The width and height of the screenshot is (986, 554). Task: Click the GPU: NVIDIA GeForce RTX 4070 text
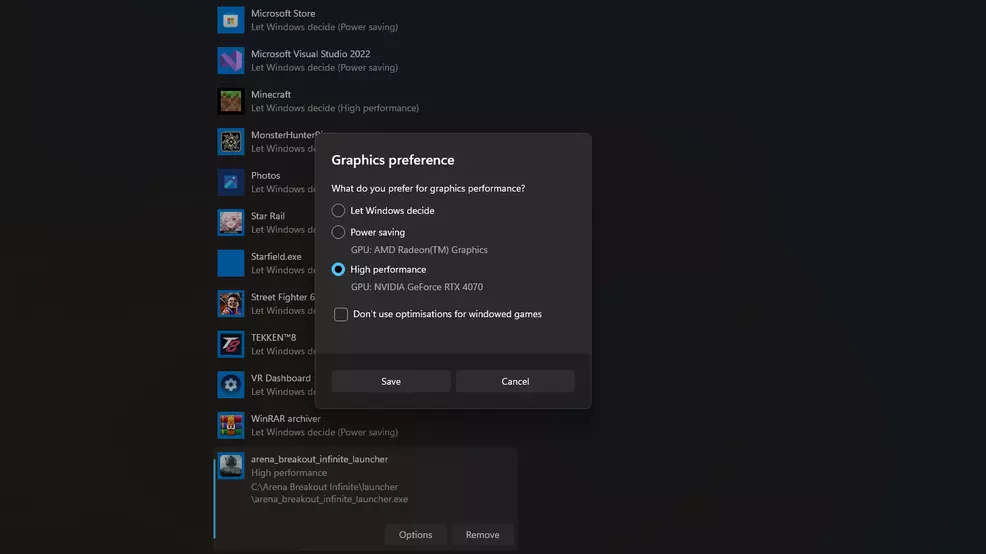(417, 287)
